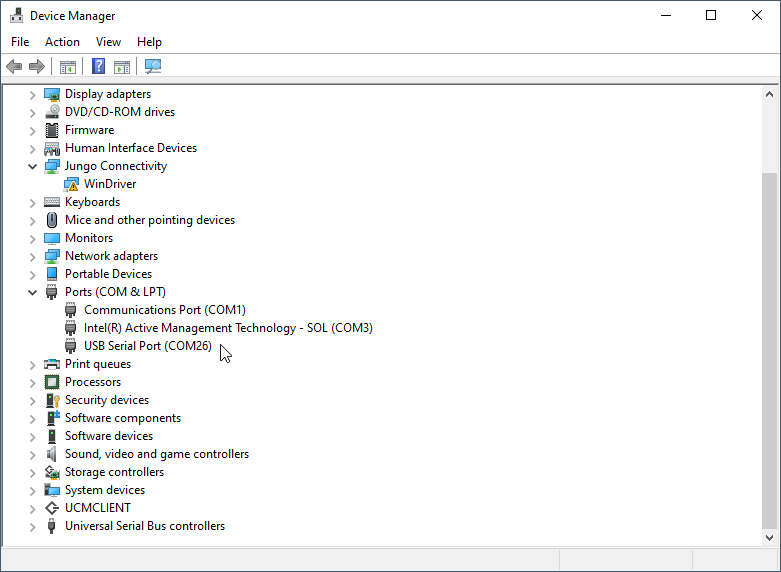The height and width of the screenshot is (572, 781).
Task: Click the Ports (COM & LPT) connector icon
Action: (52, 292)
